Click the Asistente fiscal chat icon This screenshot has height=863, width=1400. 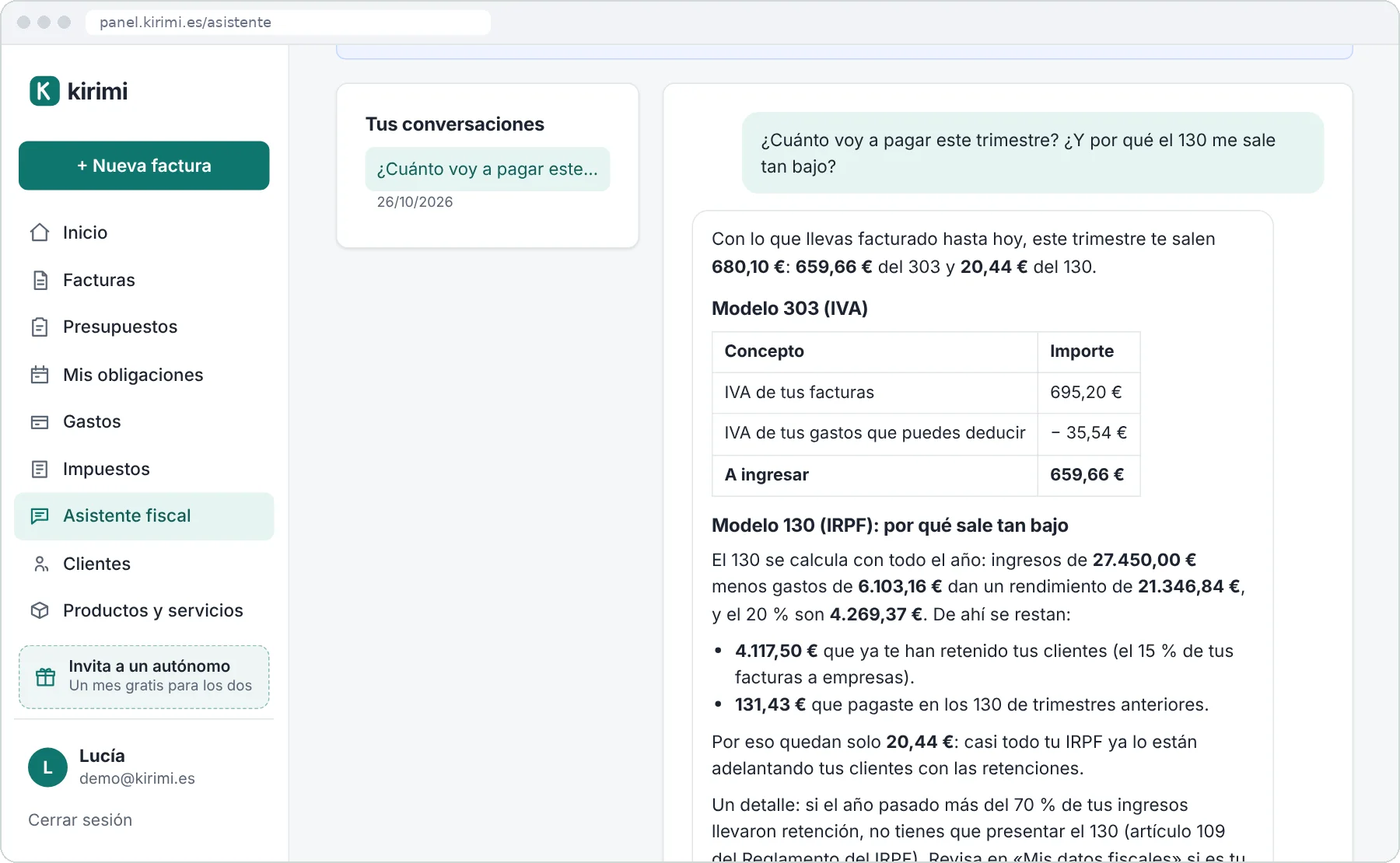pos(40,516)
